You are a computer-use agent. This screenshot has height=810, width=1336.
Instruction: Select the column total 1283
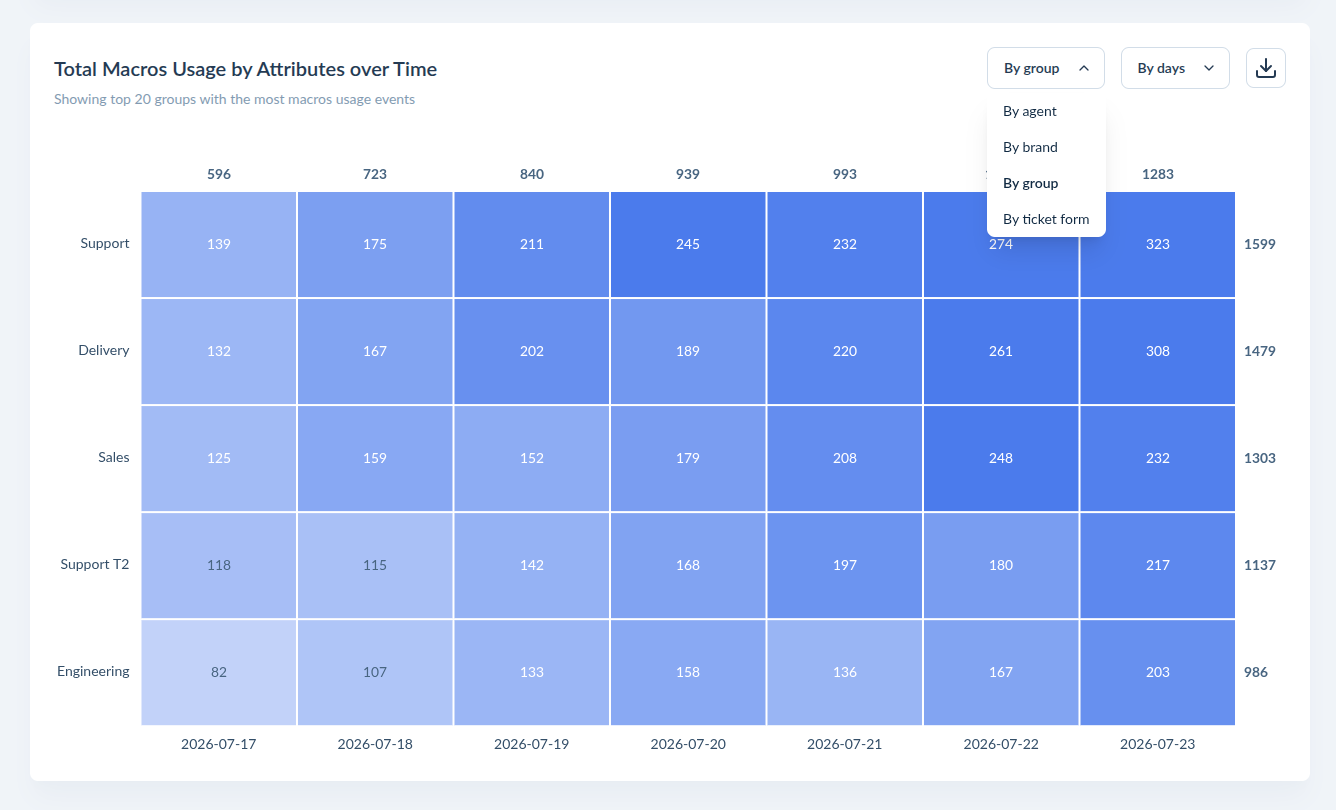[1158, 174]
